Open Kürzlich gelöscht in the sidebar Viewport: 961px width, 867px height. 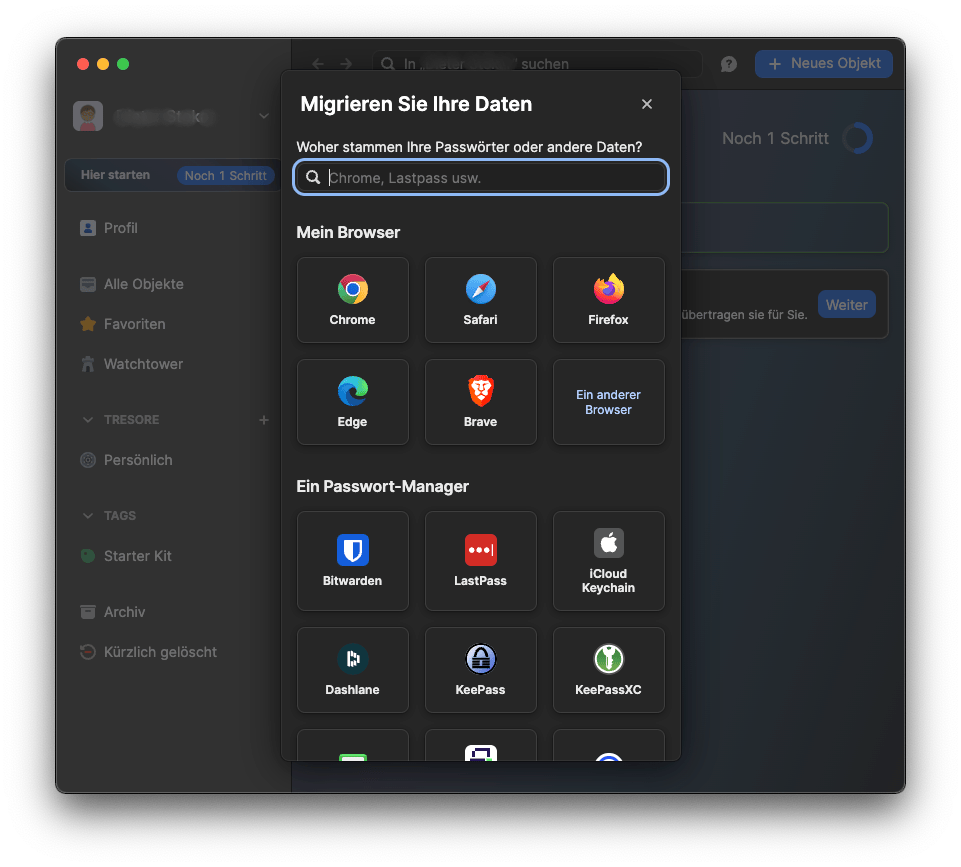tap(148, 652)
